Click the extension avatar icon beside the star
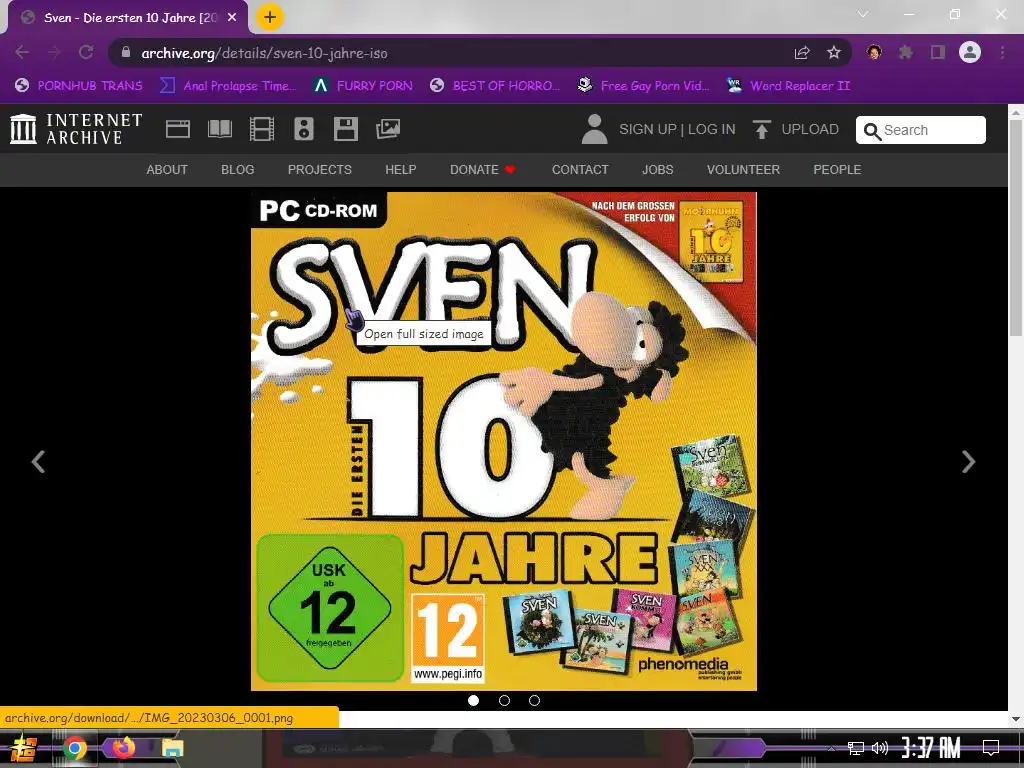 coord(874,52)
